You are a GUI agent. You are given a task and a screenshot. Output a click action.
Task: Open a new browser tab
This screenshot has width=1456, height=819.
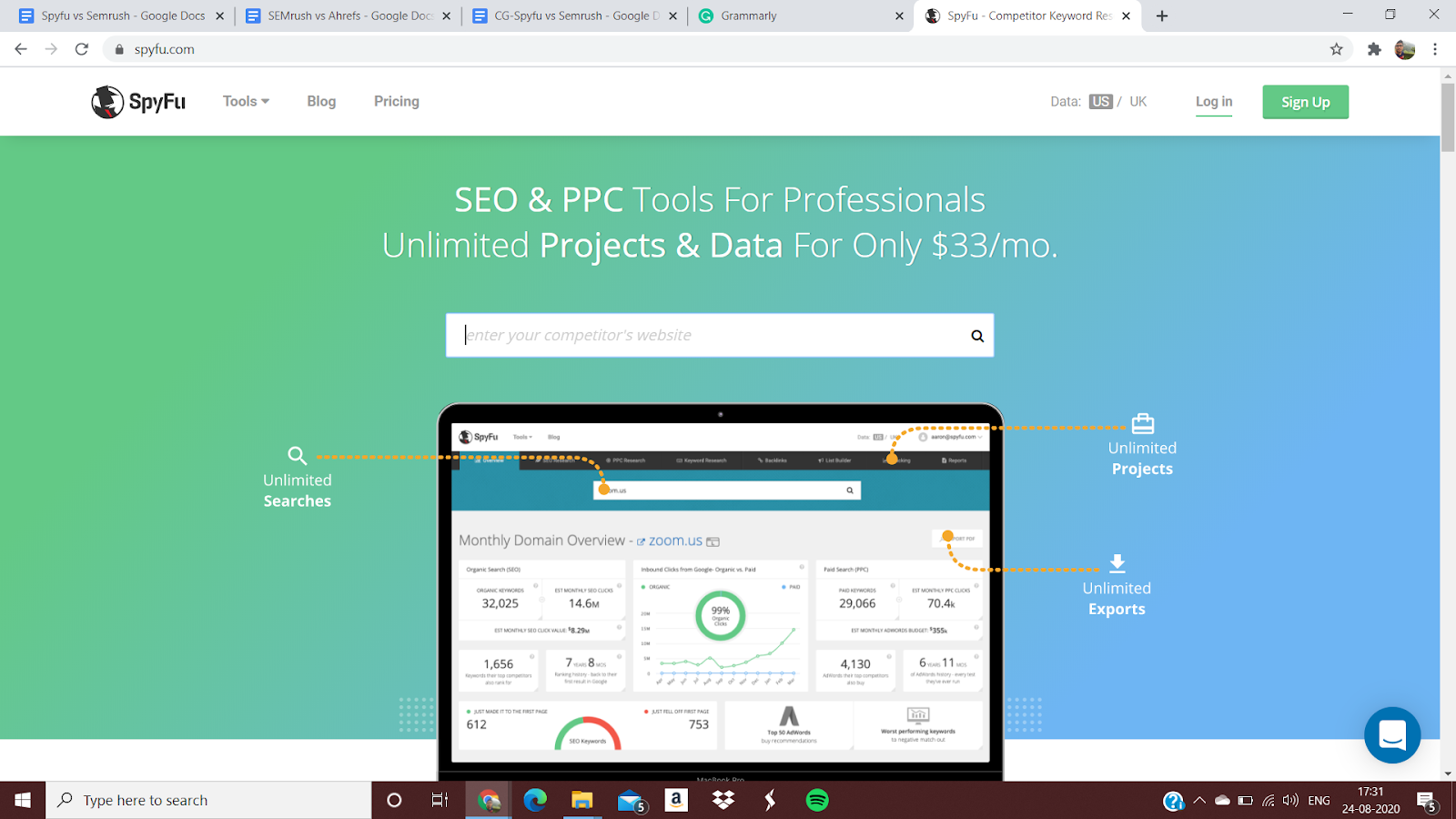(x=1162, y=15)
